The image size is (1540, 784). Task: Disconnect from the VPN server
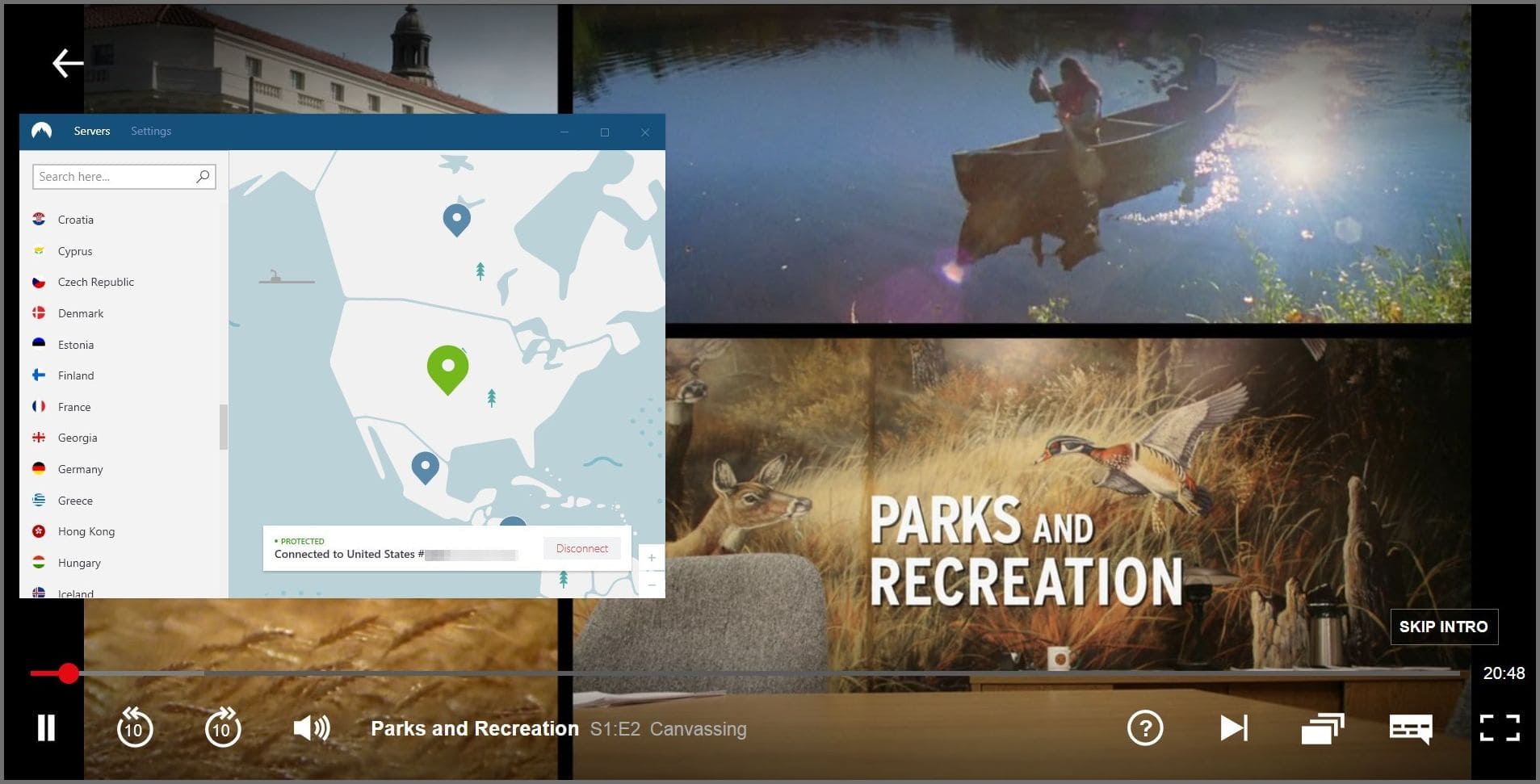pos(582,548)
